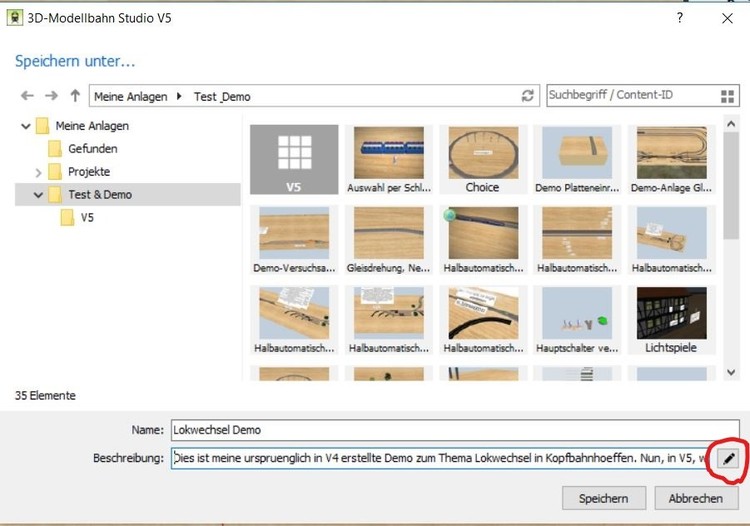
Task: Switch view mode with grid icon
Action: click(727, 96)
